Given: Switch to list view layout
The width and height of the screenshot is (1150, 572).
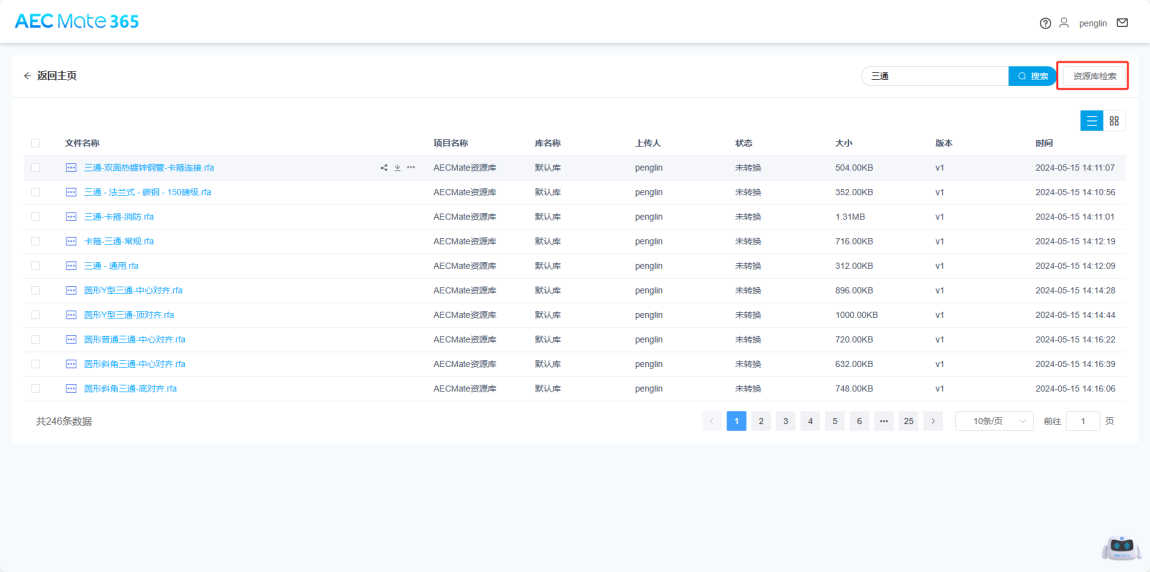Looking at the screenshot, I should pyautogui.click(x=1091, y=121).
